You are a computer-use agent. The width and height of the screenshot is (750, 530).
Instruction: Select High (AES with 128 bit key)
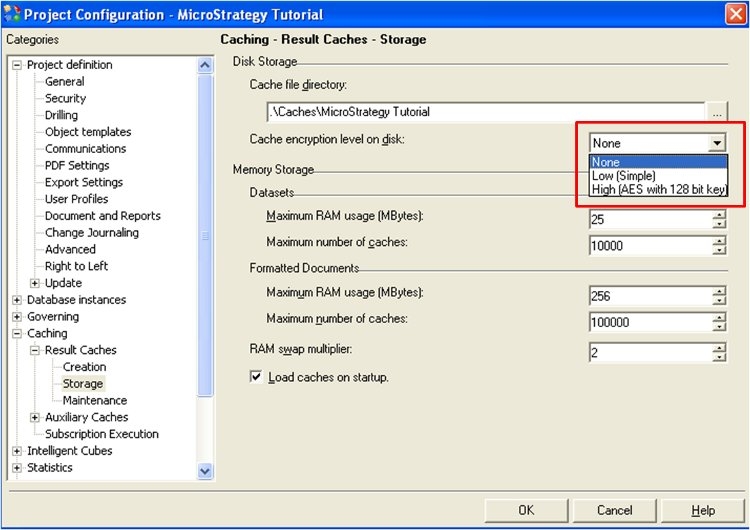(x=658, y=189)
